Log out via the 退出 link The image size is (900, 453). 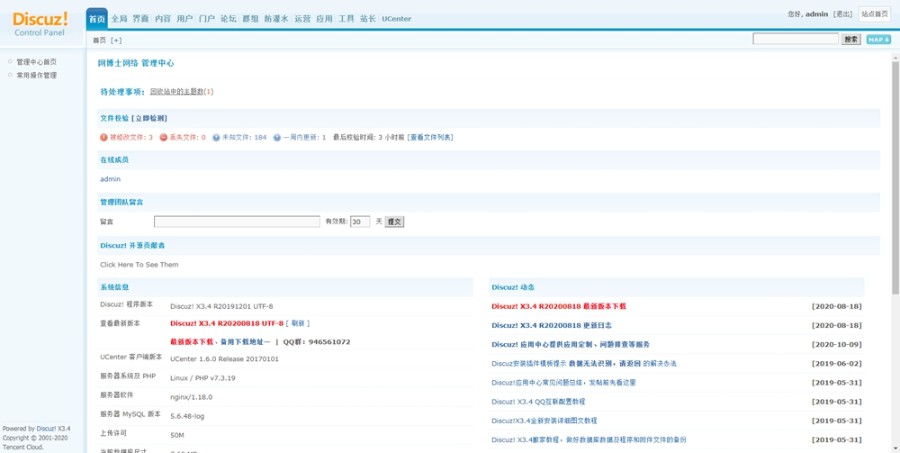click(843, 14)
